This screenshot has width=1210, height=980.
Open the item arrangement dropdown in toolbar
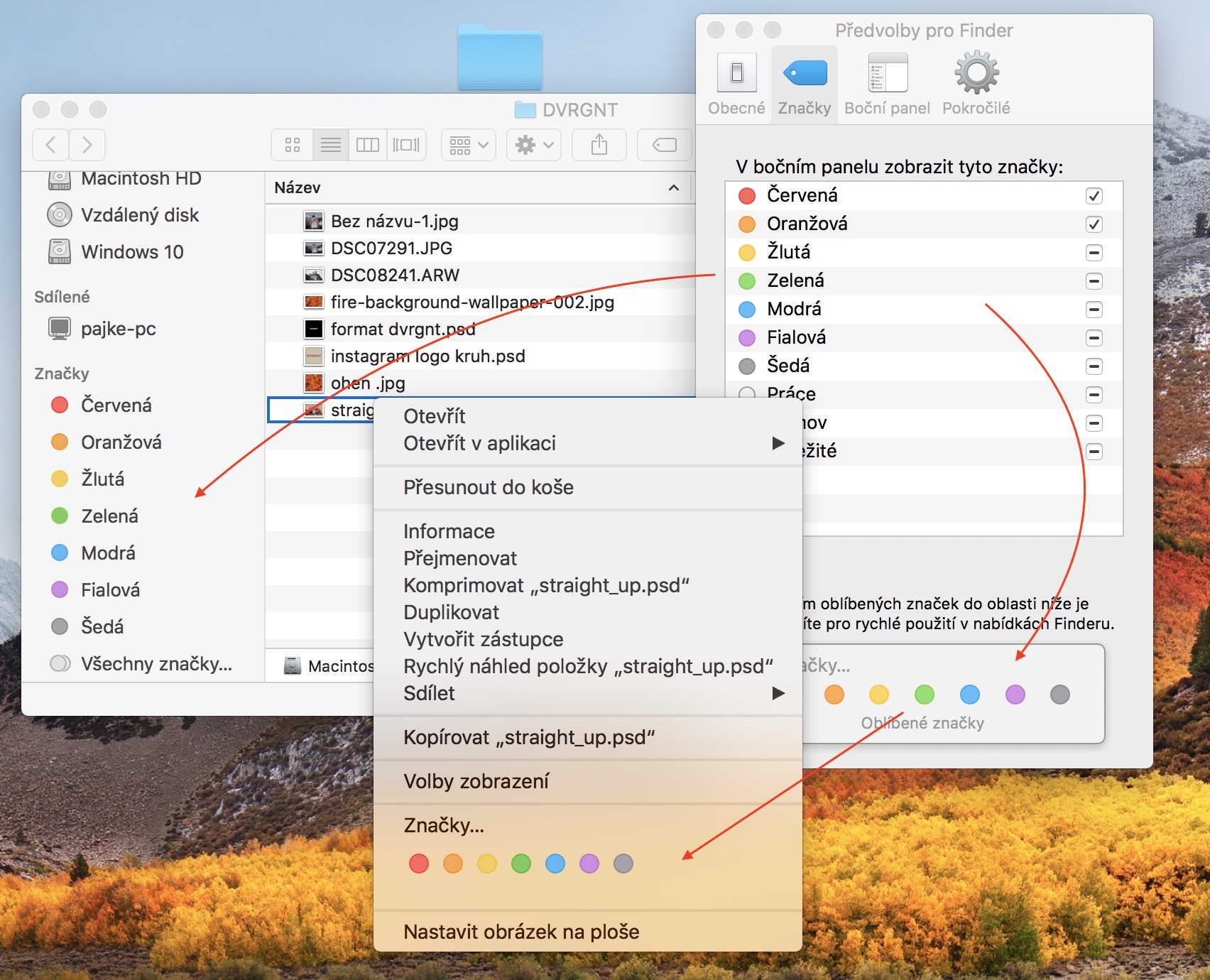[469, 145]
